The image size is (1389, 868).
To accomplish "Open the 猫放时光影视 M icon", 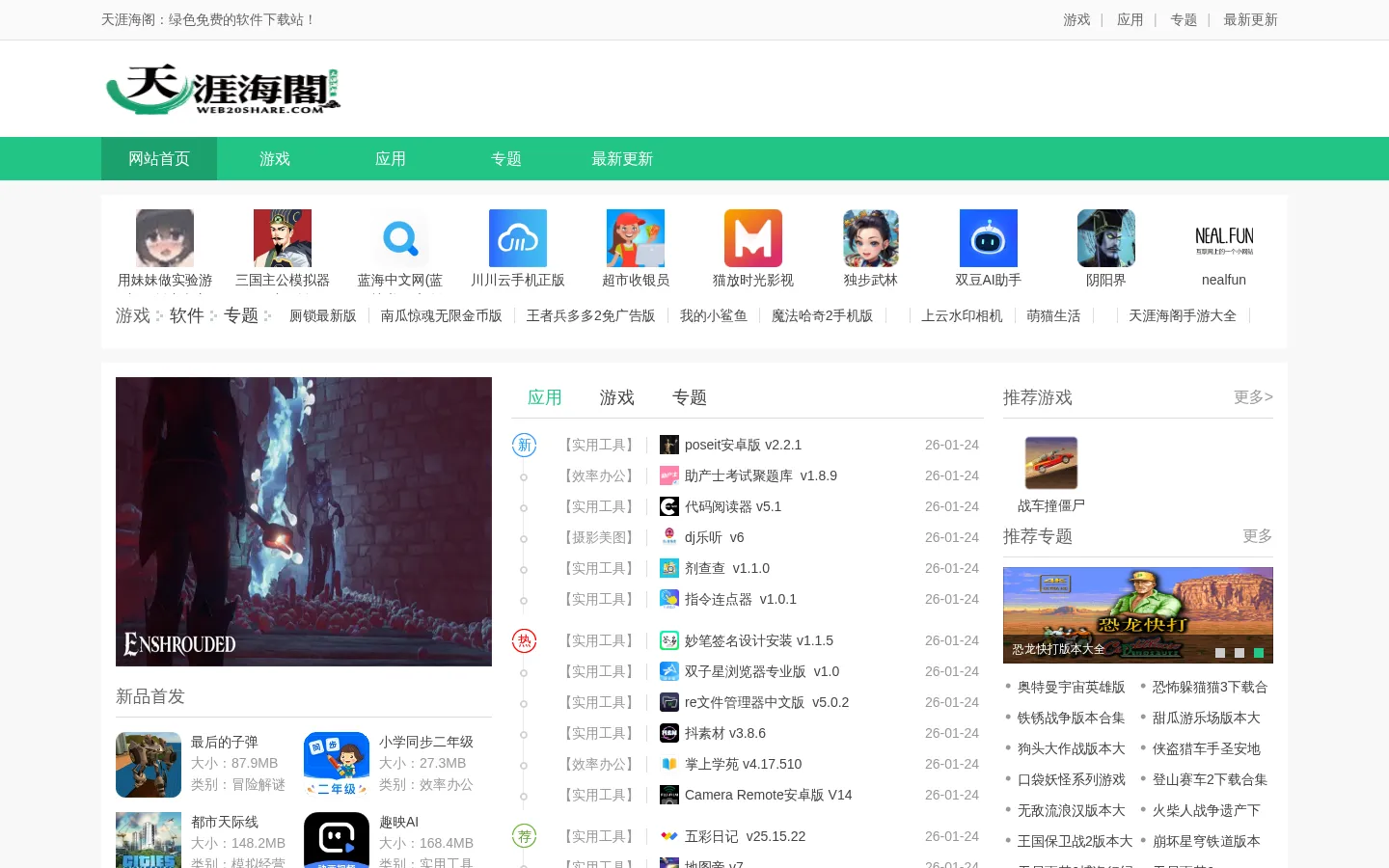I will [753, 238].
